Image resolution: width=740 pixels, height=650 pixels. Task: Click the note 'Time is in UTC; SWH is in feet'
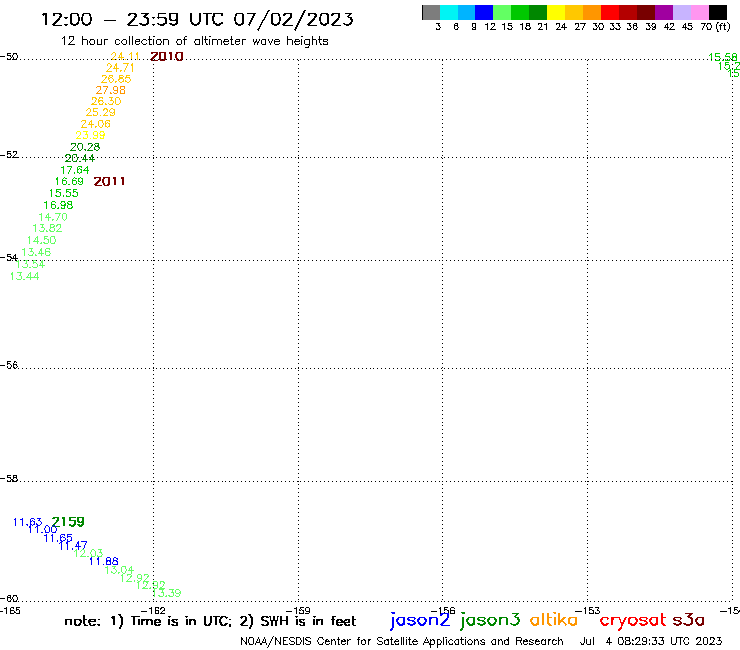pos(210,621)
